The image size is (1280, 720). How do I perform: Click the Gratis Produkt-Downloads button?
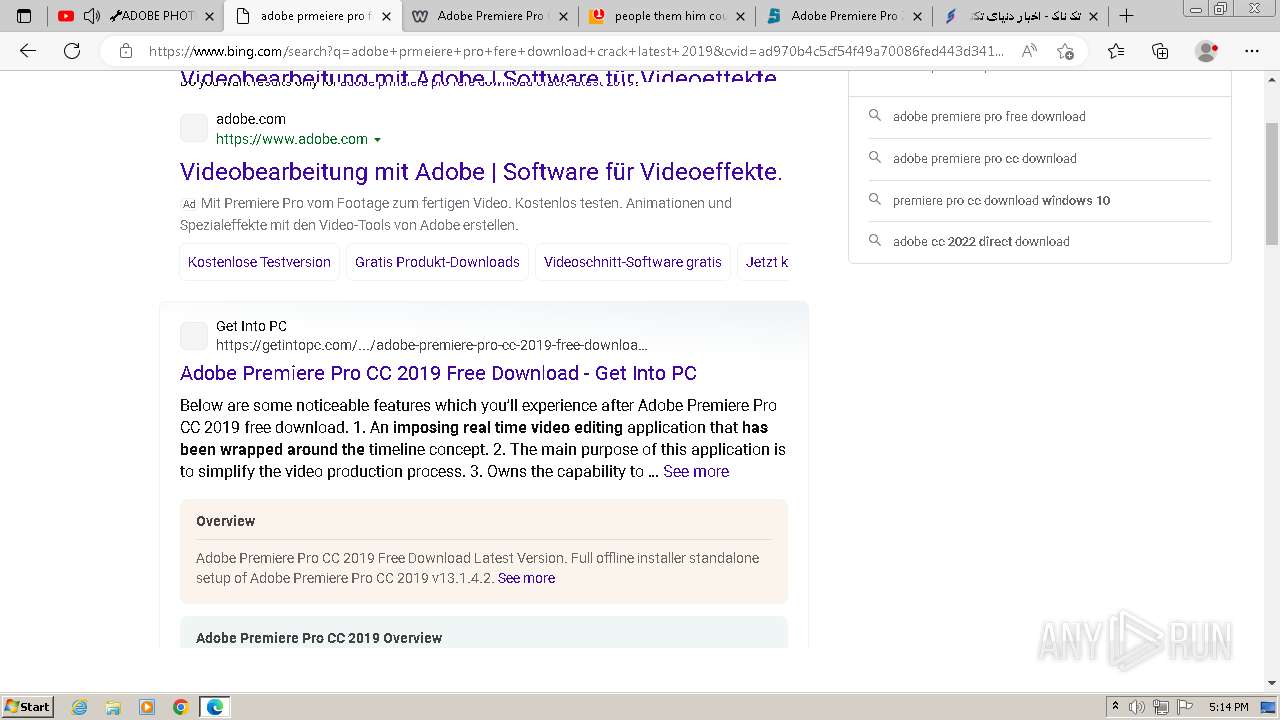(x=437, y=262)
